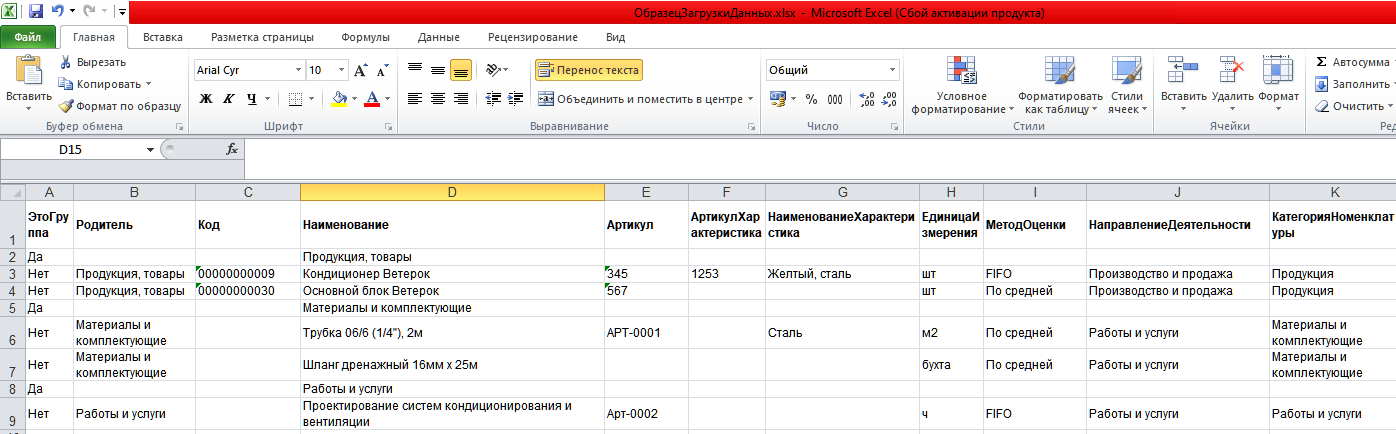Click the Increase Decimal icon
The image size is (1396, 434).
coord(865,99)
